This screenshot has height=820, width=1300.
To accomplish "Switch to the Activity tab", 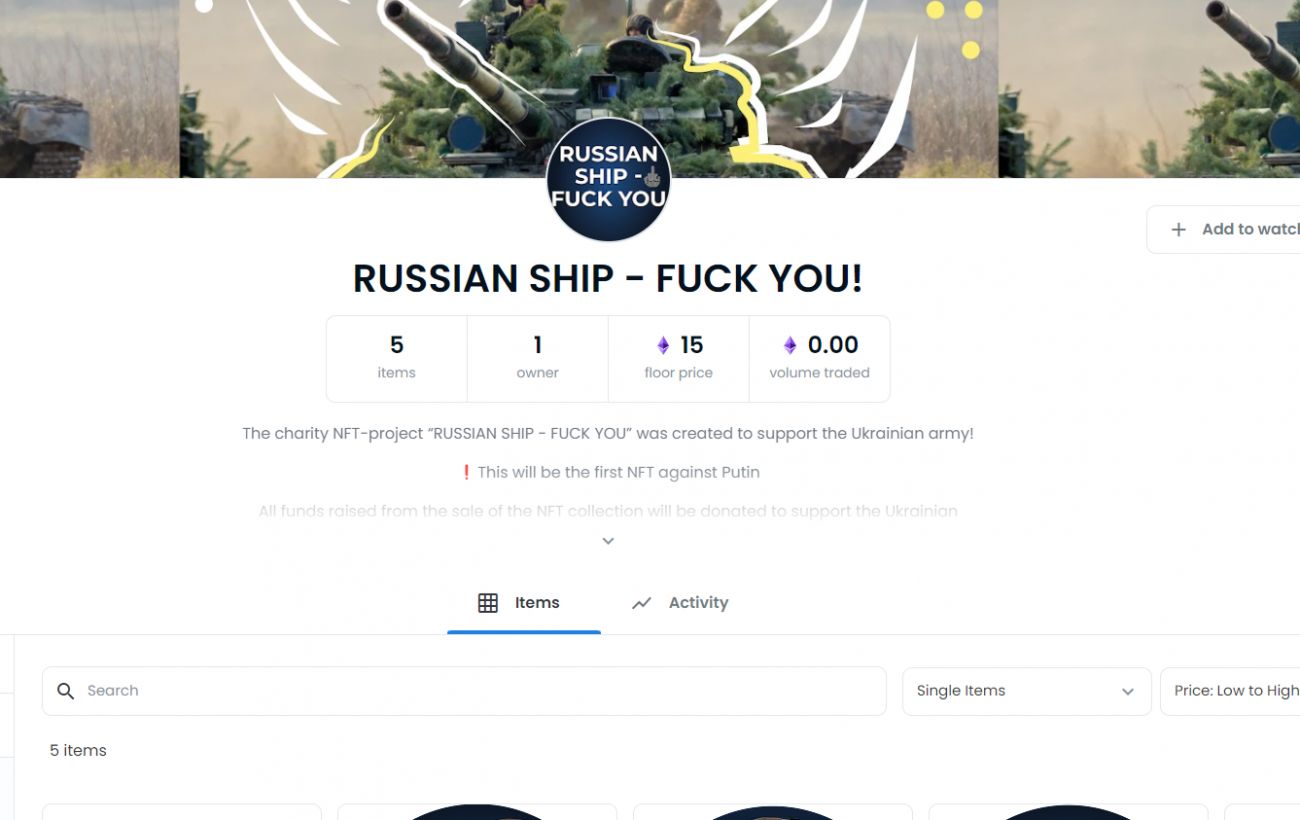I will (680, 603).
